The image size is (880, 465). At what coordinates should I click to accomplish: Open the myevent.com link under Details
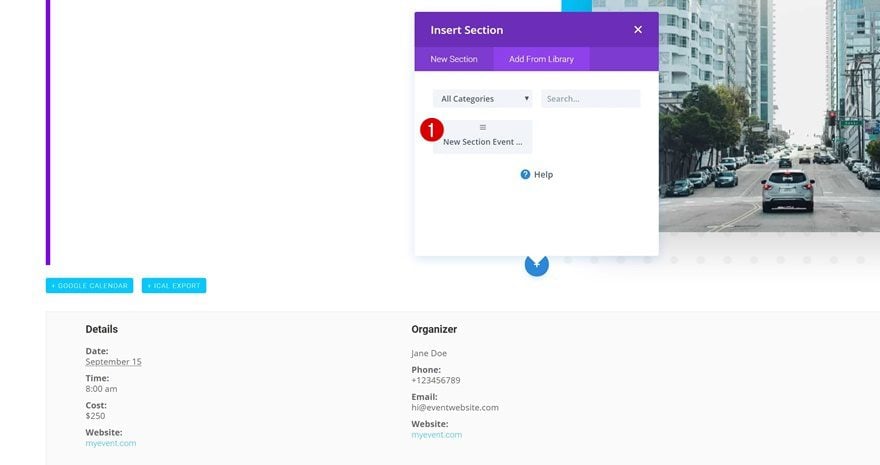pos(111,443)
